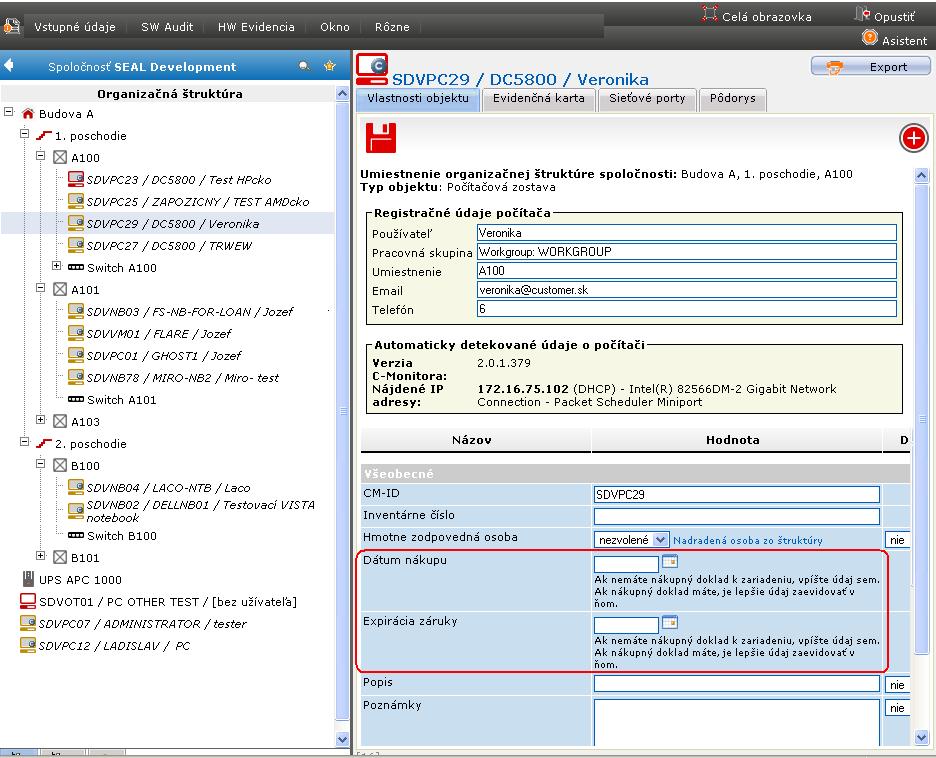Select SDVVM01 / FLARE / Jozef in tree
936x758 pixels.
pos(159,334)
